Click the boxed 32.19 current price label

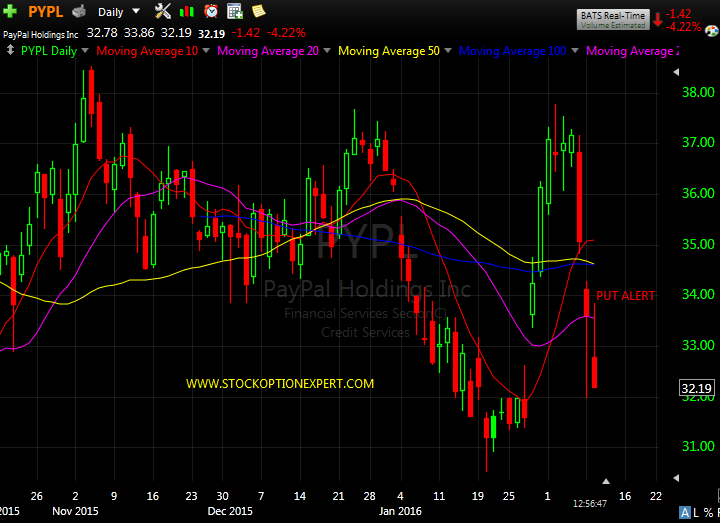tap(697, 388)
